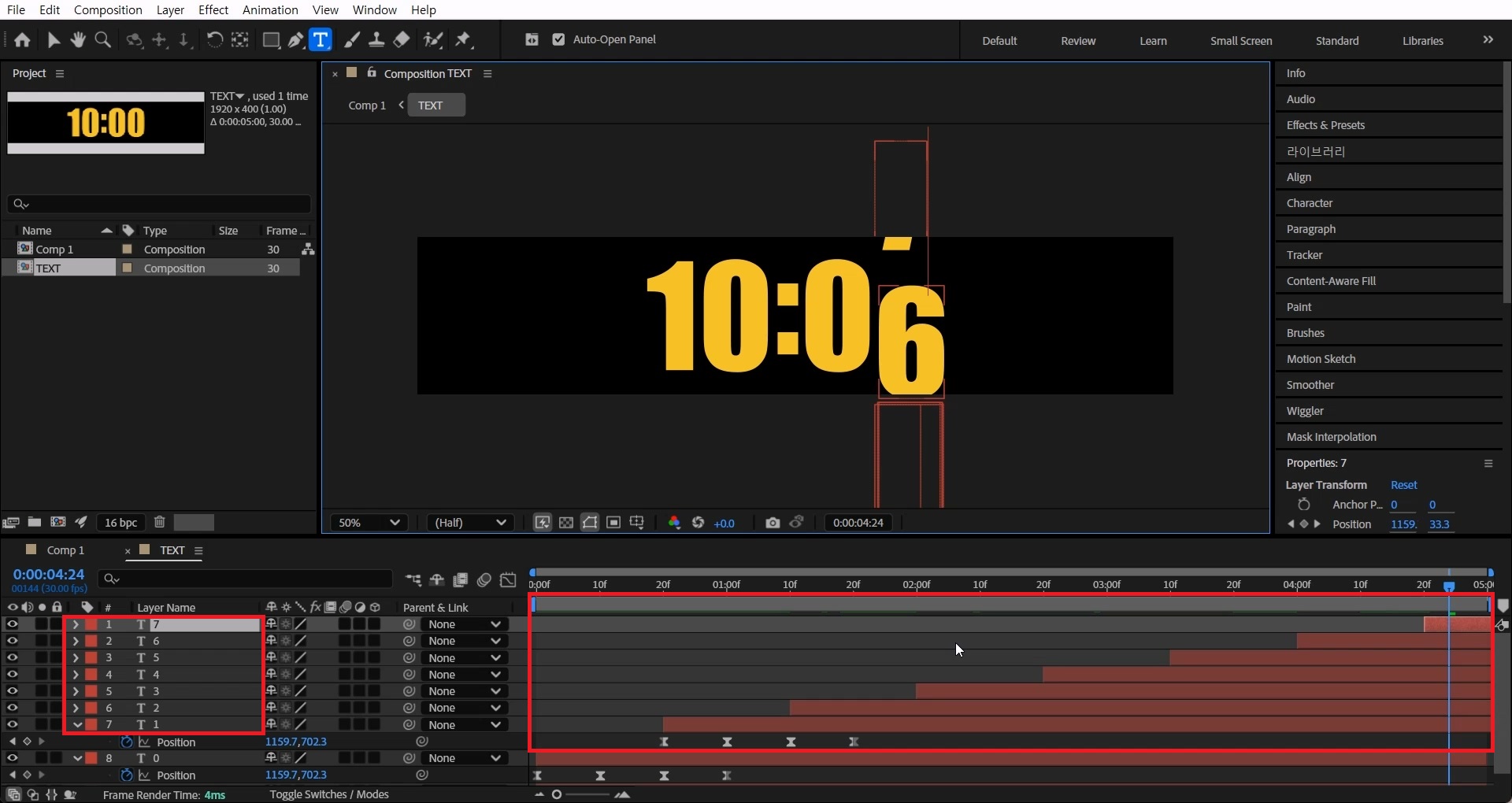Select the Rectangle shape tool
This screenshot has height=803, width=1512.
271,40
